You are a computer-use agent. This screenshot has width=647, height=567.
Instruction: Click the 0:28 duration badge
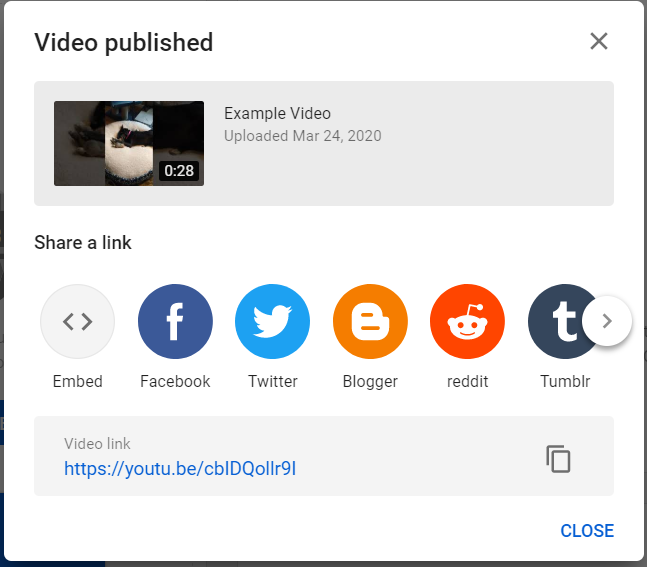(x=179, y=170)
